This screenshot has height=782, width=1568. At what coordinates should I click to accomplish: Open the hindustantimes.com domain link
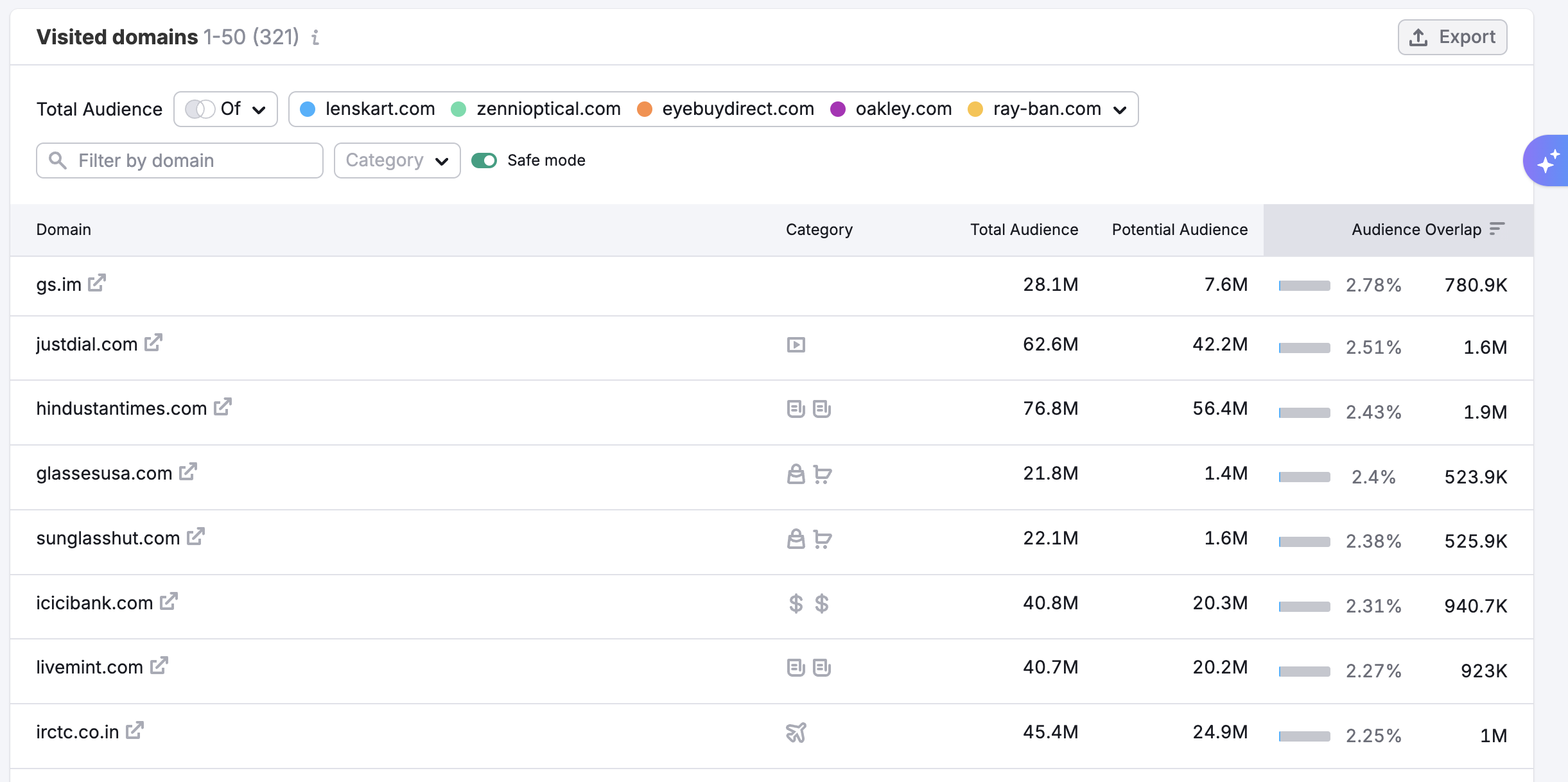(x=121, y=408)
